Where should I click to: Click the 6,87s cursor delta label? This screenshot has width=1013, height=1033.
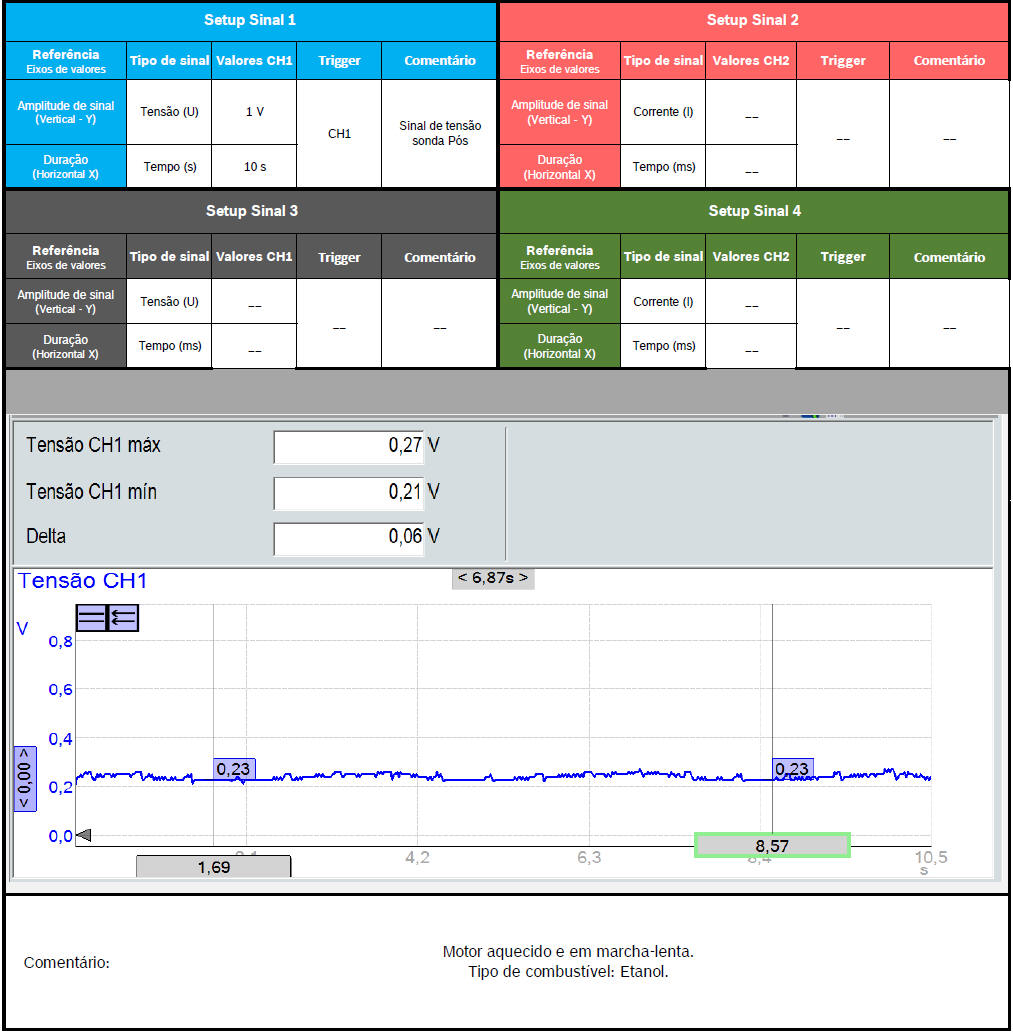point(493,578)
